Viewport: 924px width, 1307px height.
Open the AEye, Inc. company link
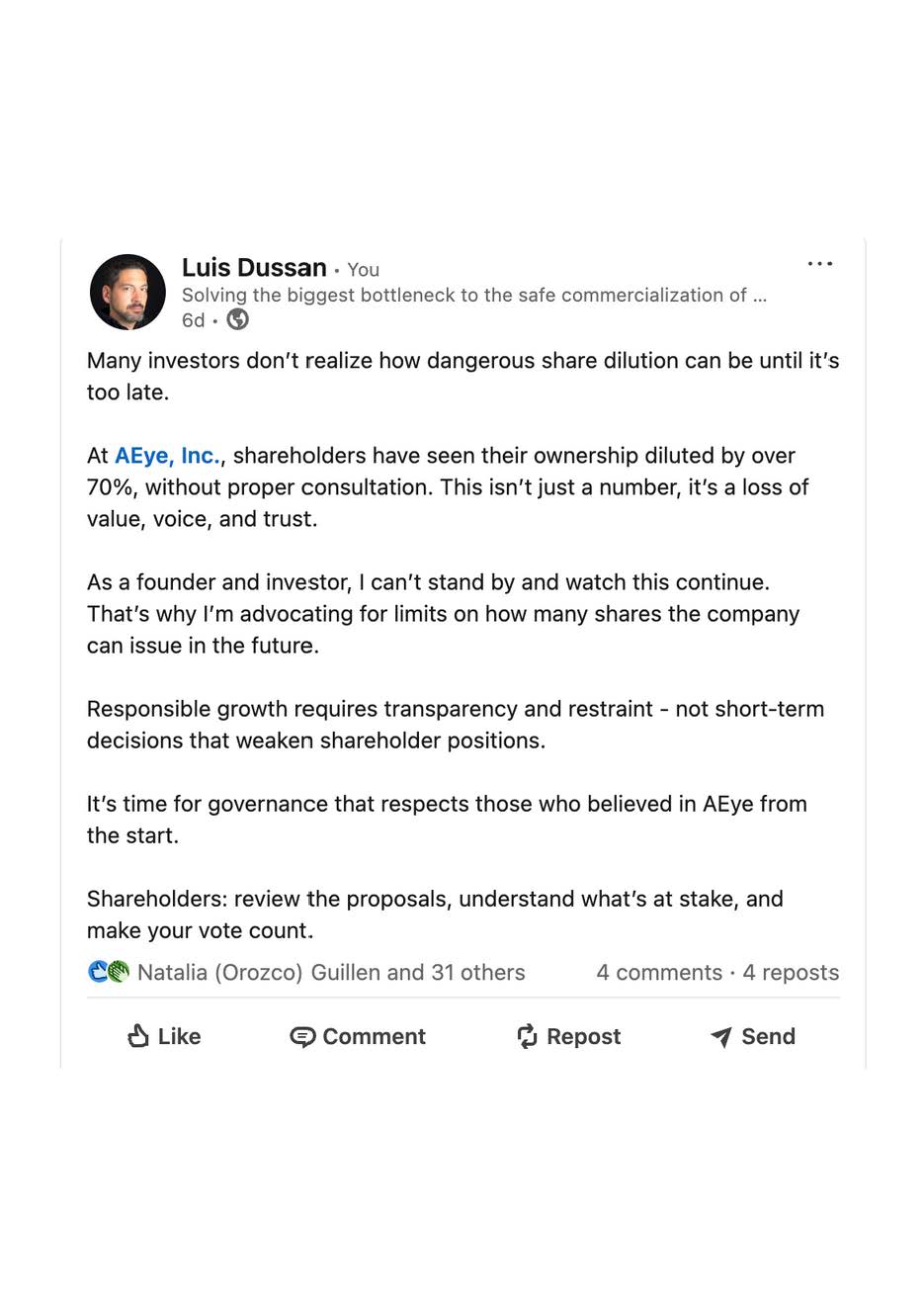click(167, 456)
